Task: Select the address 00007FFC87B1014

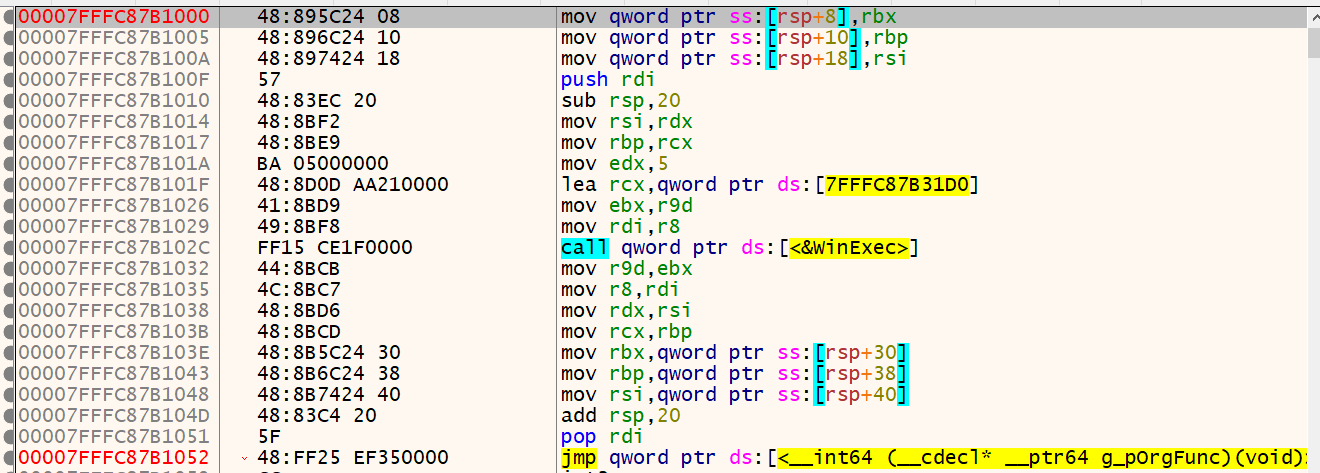Action: coord(114,122)
